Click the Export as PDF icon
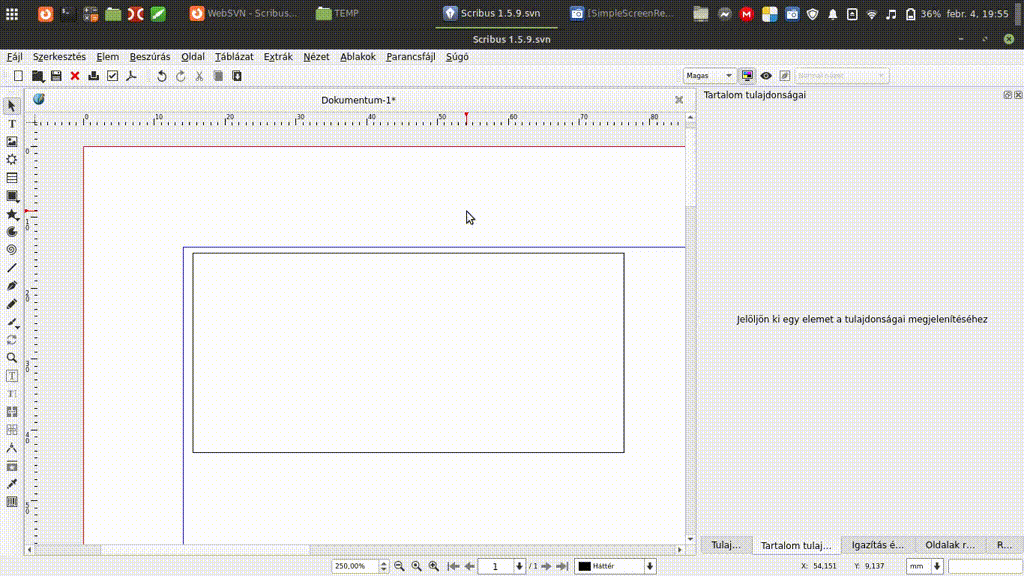The image size is (1024, 576). pos(130,76)
